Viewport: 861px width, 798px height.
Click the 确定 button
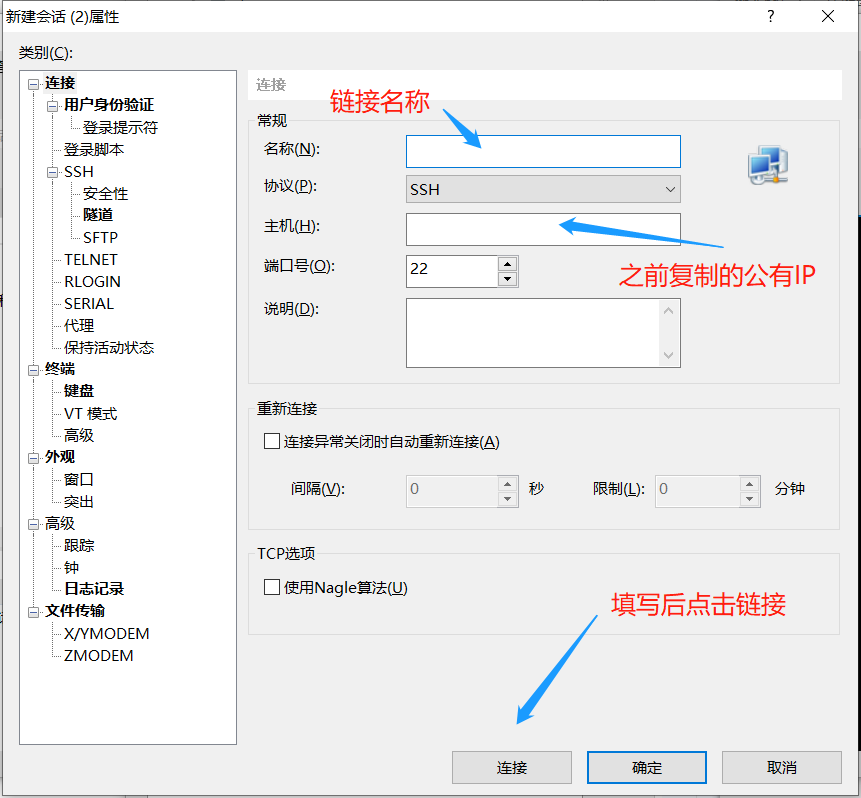point(646,767)
